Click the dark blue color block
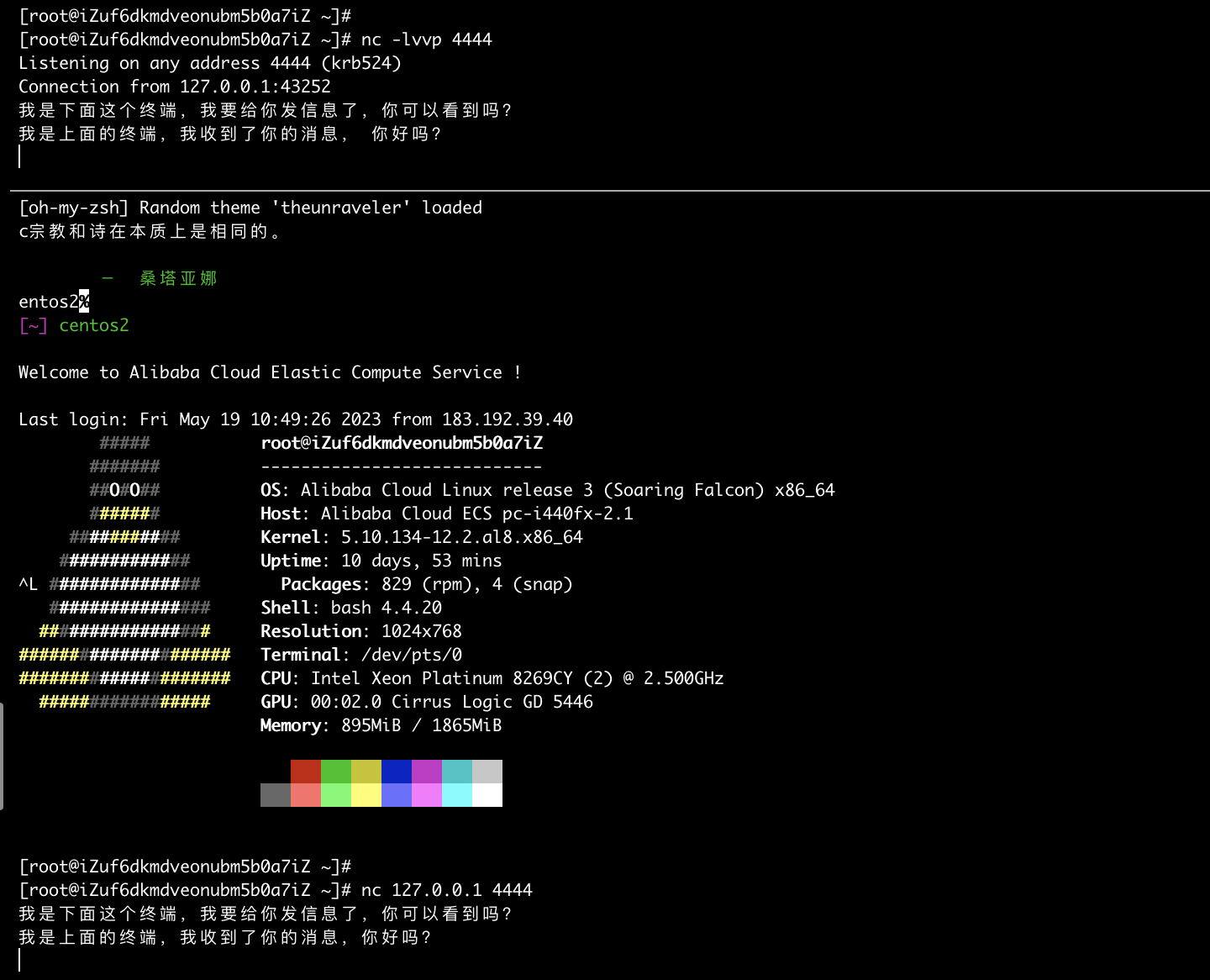This screenshot has height=980, width=1210. coord(396,772)
